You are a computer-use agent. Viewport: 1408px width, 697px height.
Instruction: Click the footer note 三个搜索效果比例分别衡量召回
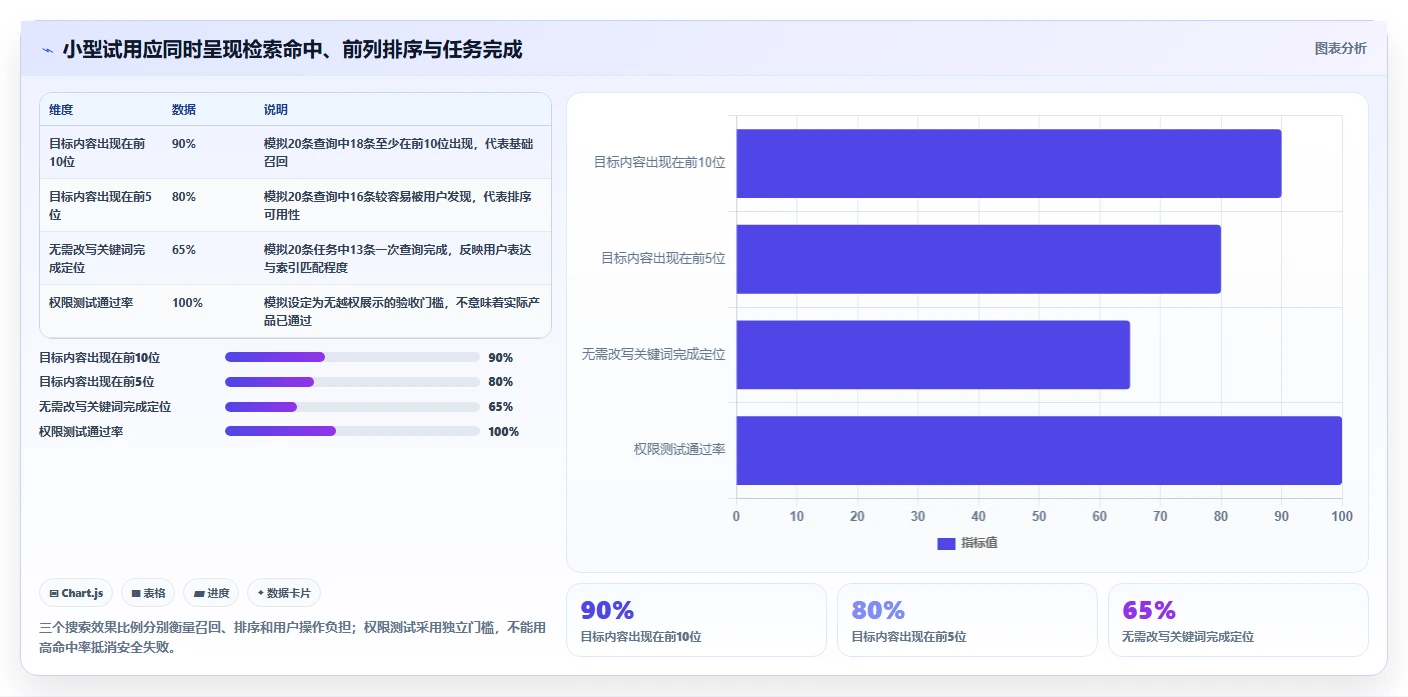coord(293,637)
